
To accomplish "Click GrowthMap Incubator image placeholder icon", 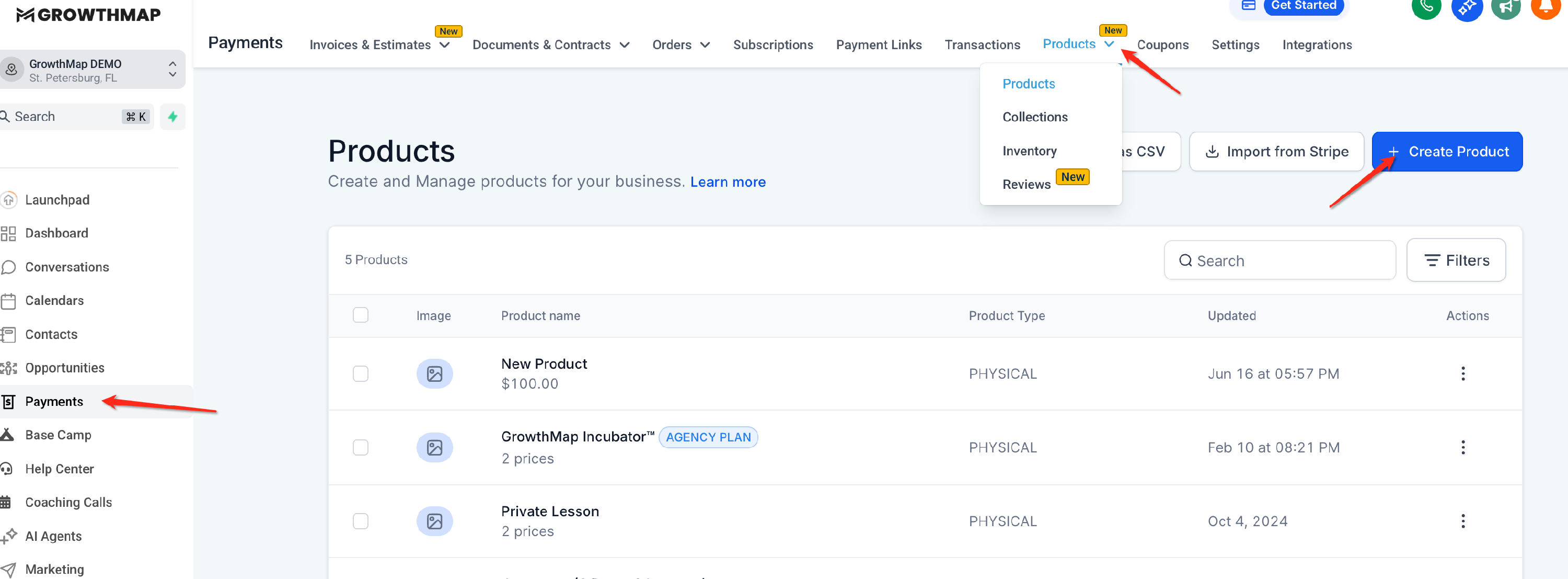I will [434, 448].
